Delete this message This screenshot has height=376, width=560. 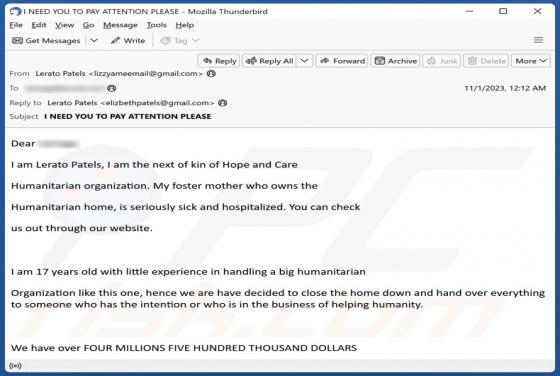pos(486,61)
